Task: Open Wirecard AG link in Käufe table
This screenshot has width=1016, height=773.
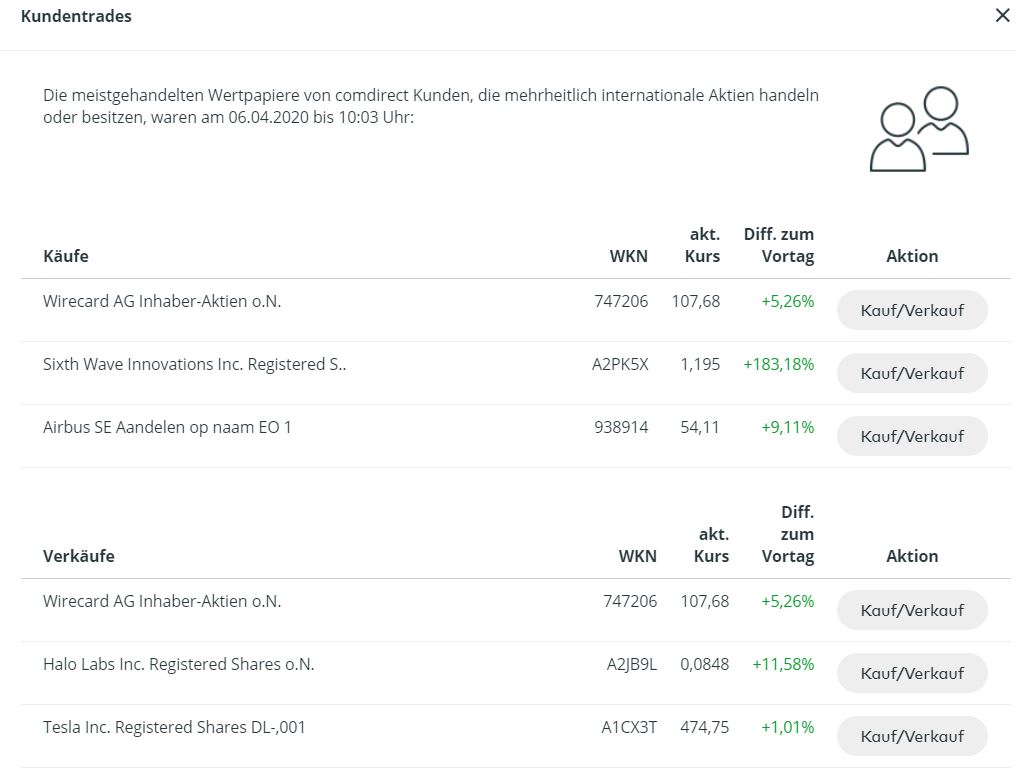Action: click(162, 301)
